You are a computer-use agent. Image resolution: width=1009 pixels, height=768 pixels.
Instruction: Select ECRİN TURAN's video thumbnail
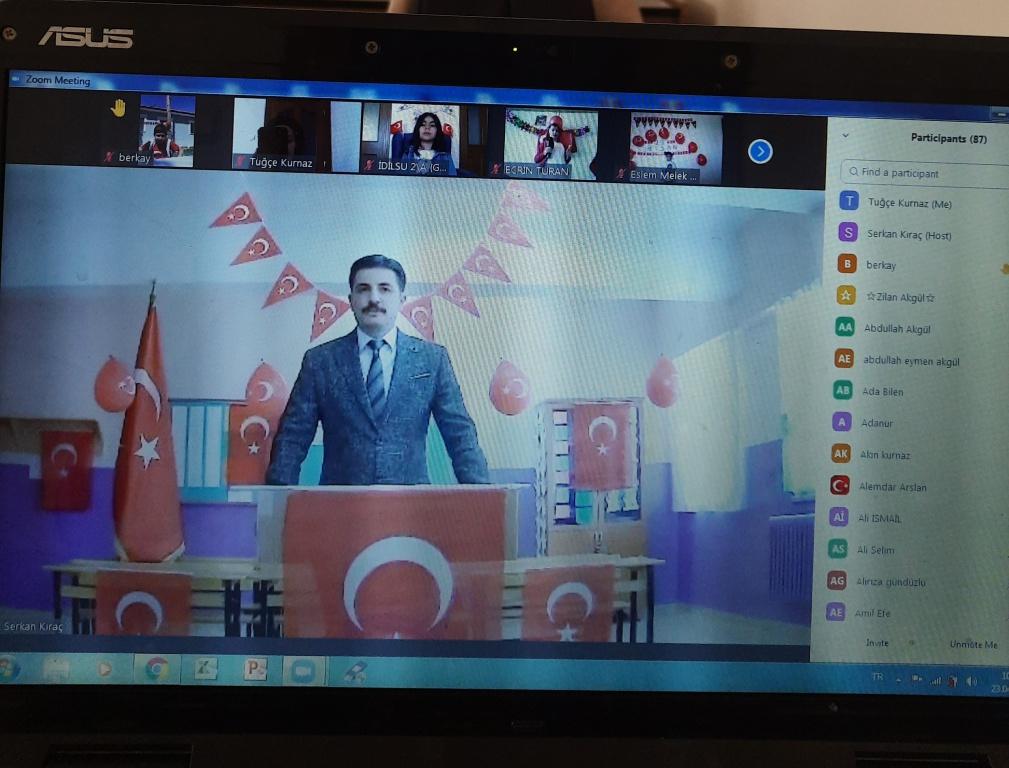(x=551, y=144)
